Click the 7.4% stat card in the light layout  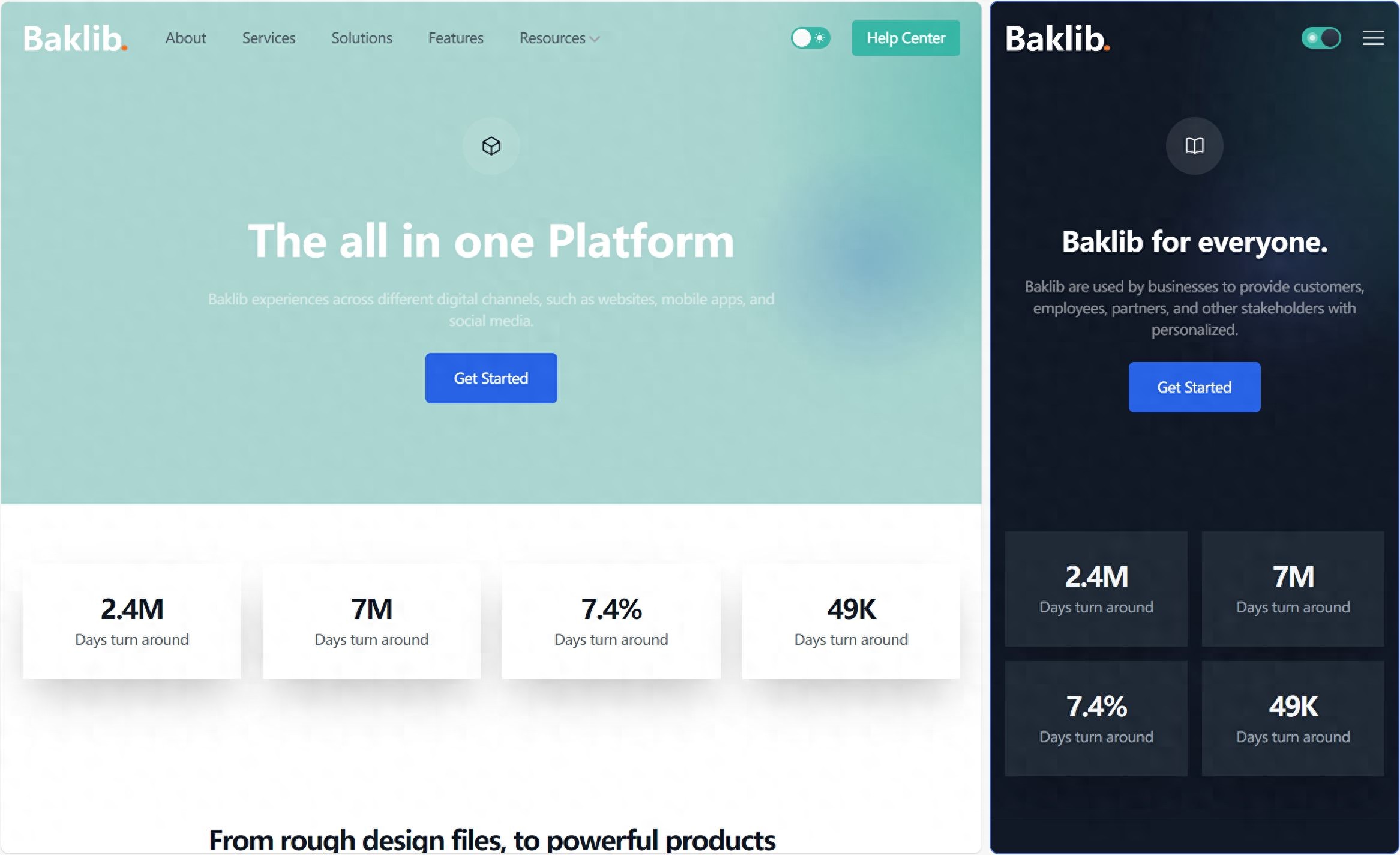click(x=611, y=621)
